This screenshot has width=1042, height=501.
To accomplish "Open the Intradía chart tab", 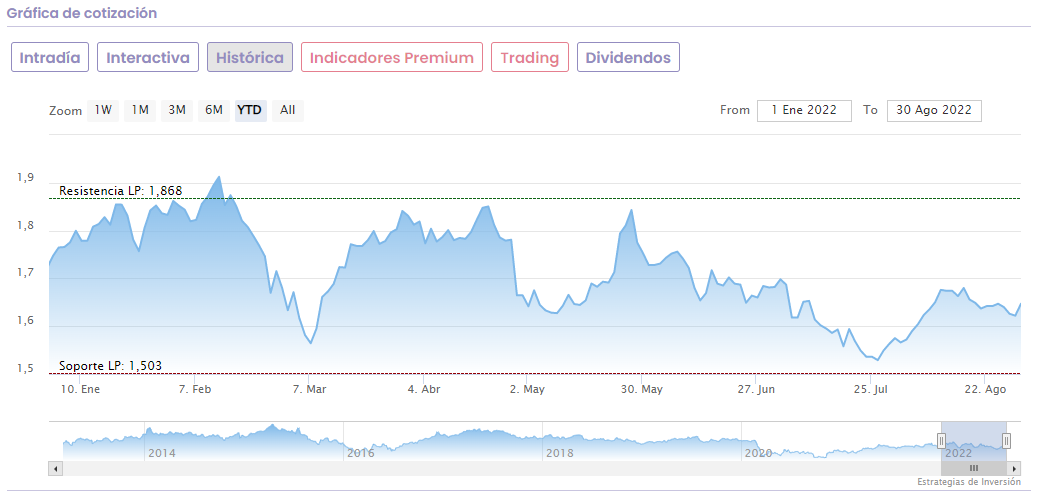I will coord(50,58).
